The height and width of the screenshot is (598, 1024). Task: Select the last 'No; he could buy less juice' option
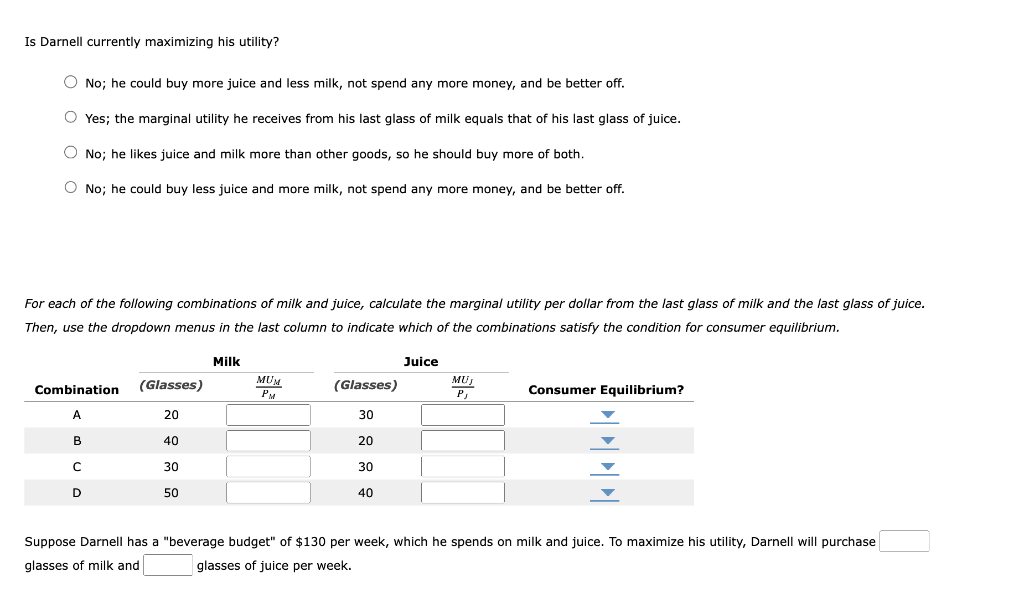(70, 187)
